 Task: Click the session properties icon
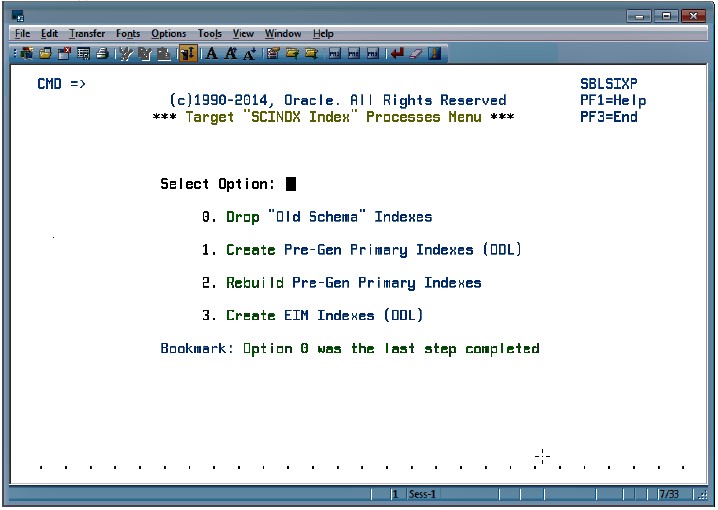coord(273,54)
